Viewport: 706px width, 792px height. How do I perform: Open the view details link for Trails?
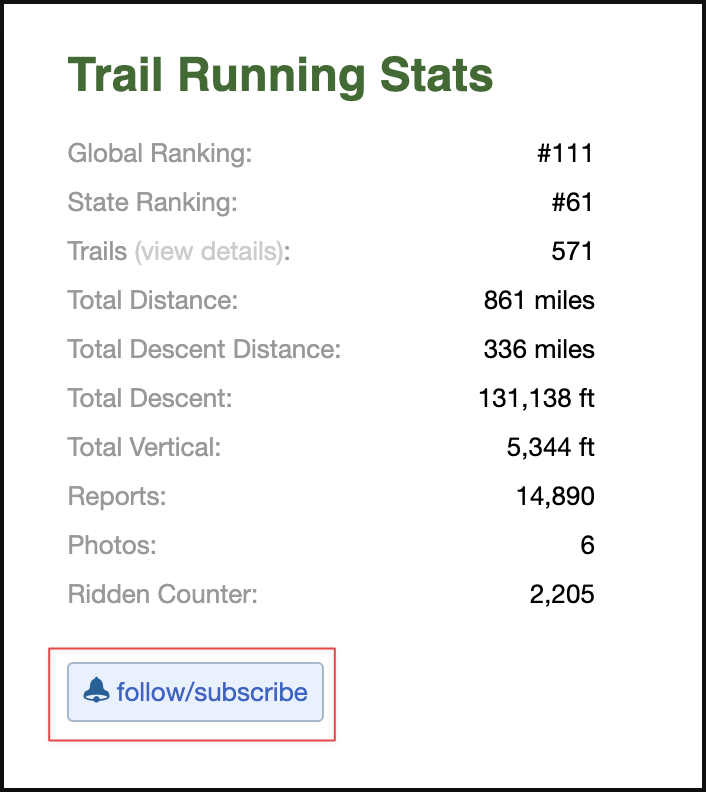click(209, 252)
